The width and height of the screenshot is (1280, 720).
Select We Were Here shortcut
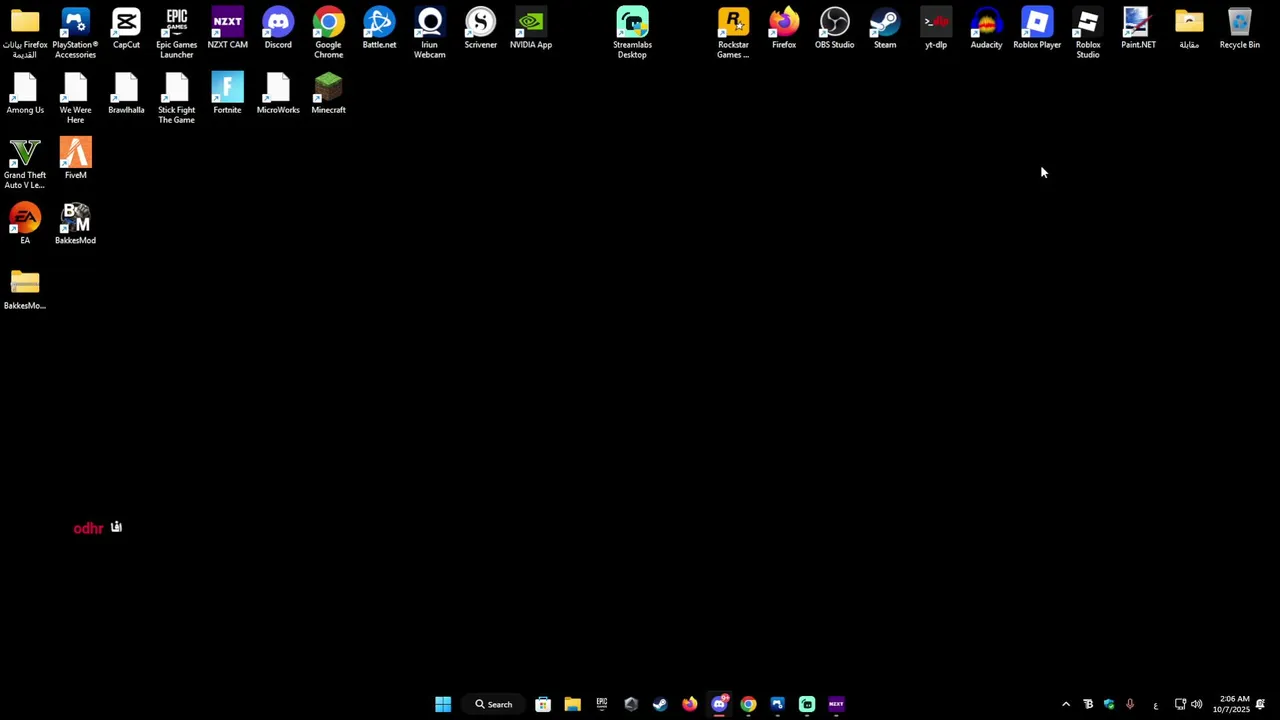tap(75, 98)
